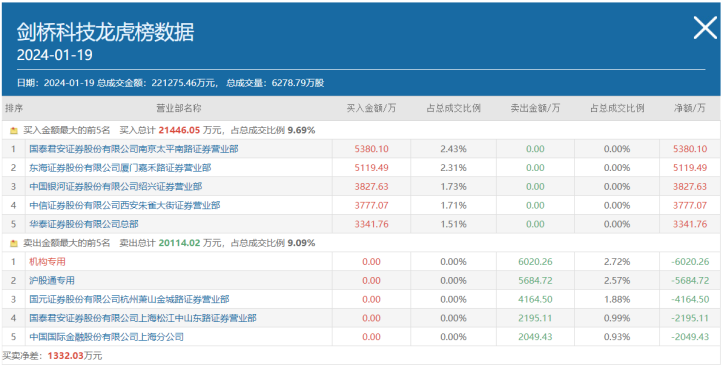The width and height of the screenshot is (724, 368).
Task: Click the -6020.26 net amount cell
Action: coord(690,262)
